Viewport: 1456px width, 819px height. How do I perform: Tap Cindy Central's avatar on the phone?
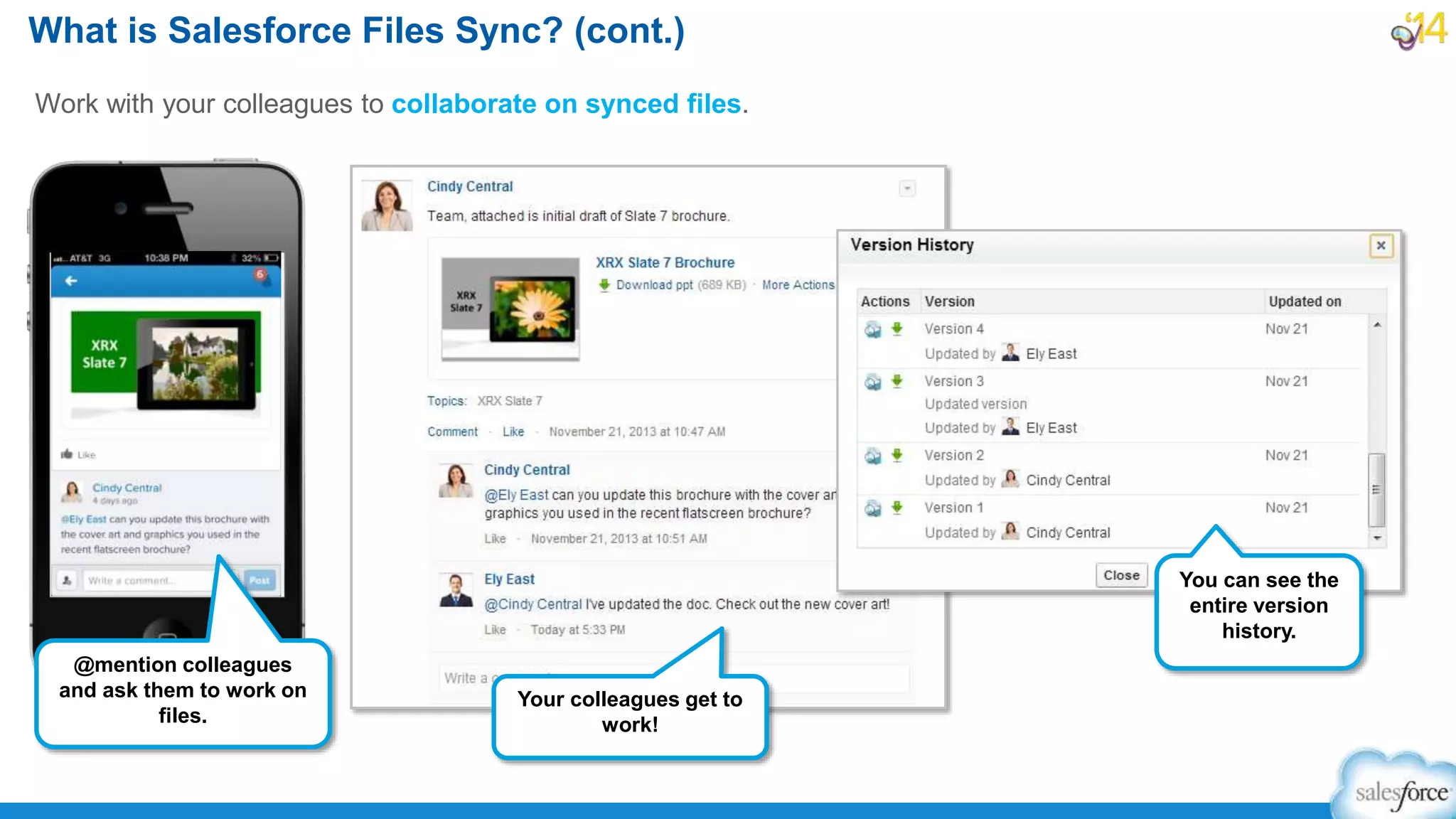coord(73,491)
